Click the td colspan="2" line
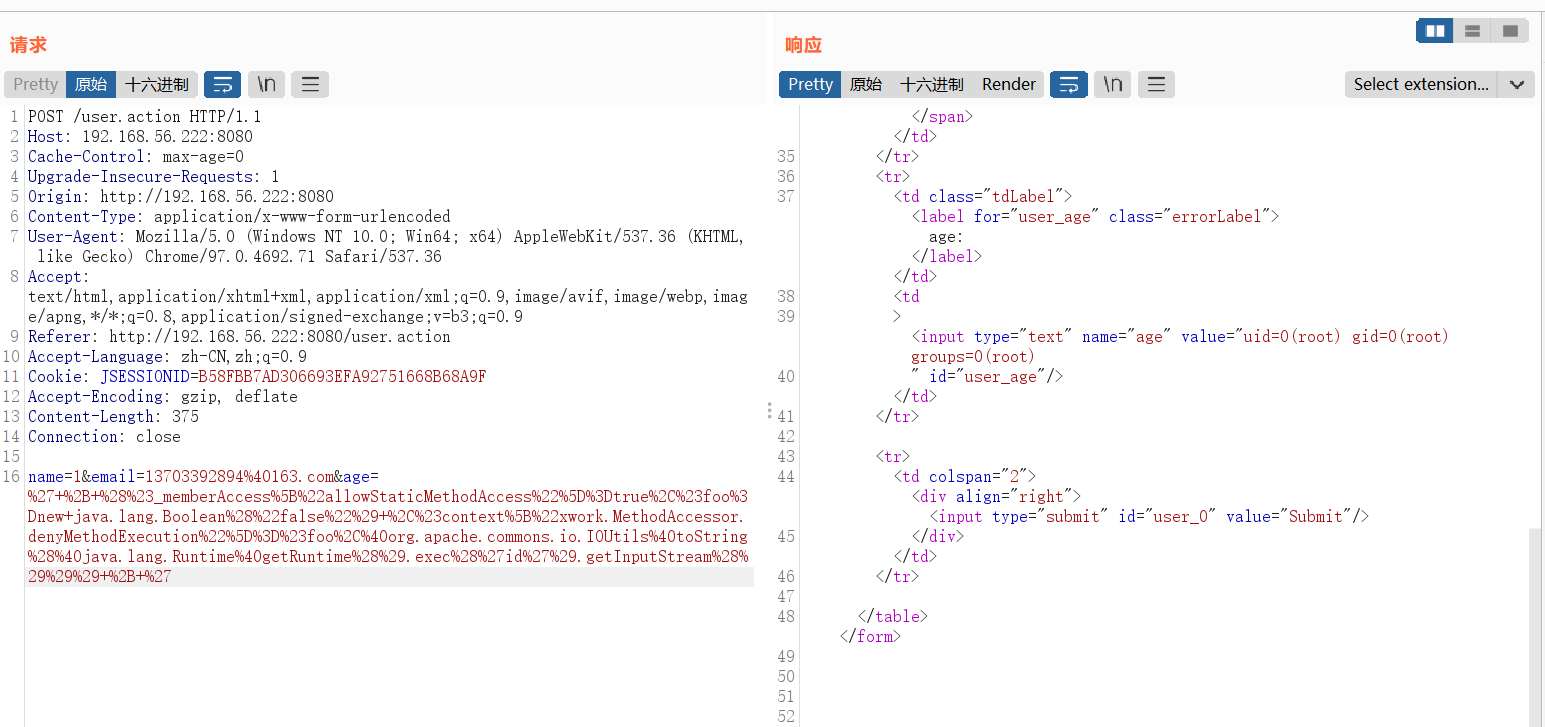Viewport: 1545px width, 727px height. point(964,477)
